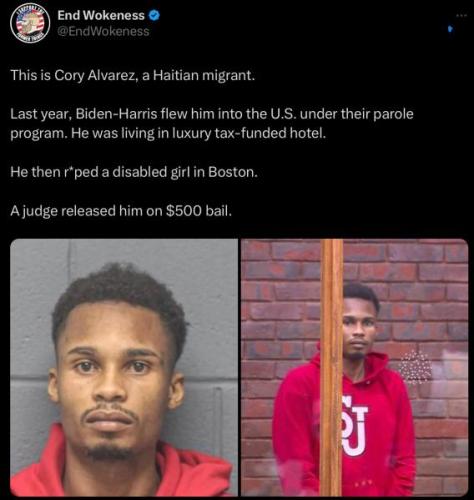
Task: Open the End Wokeness profile avatar
Action: (29, 23)
